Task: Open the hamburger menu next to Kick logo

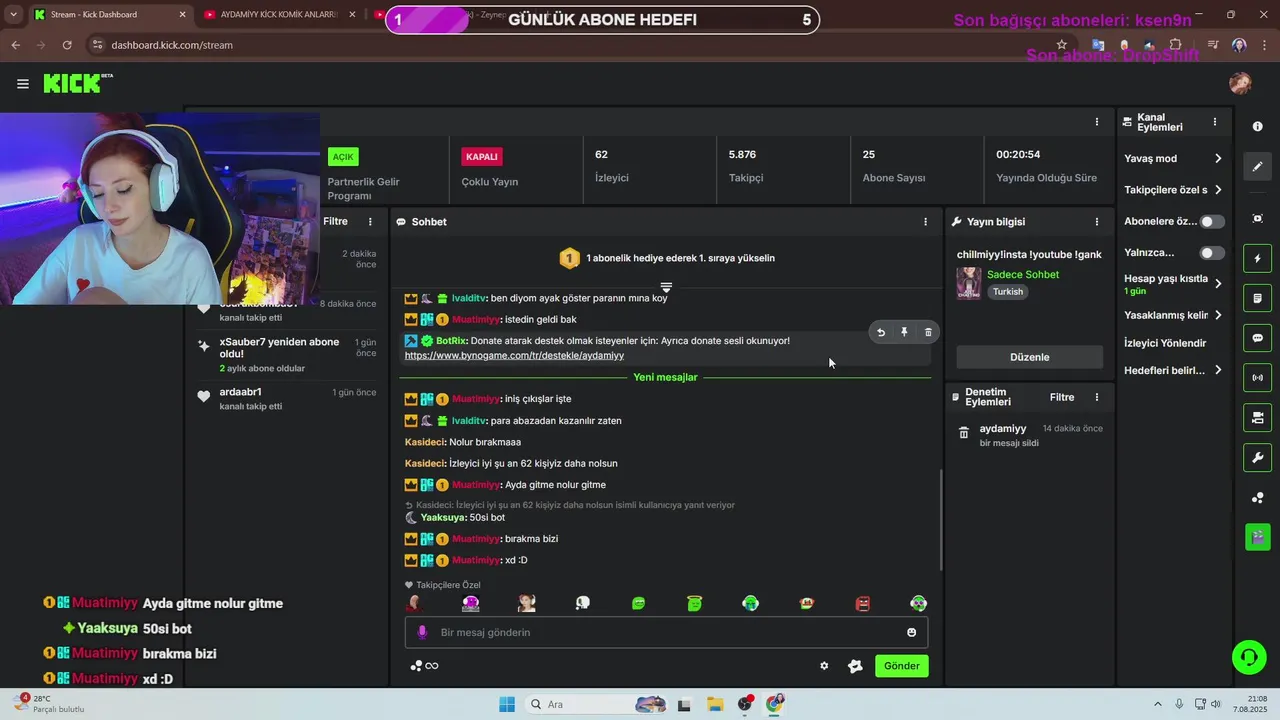Action: [x=22, y=84]
